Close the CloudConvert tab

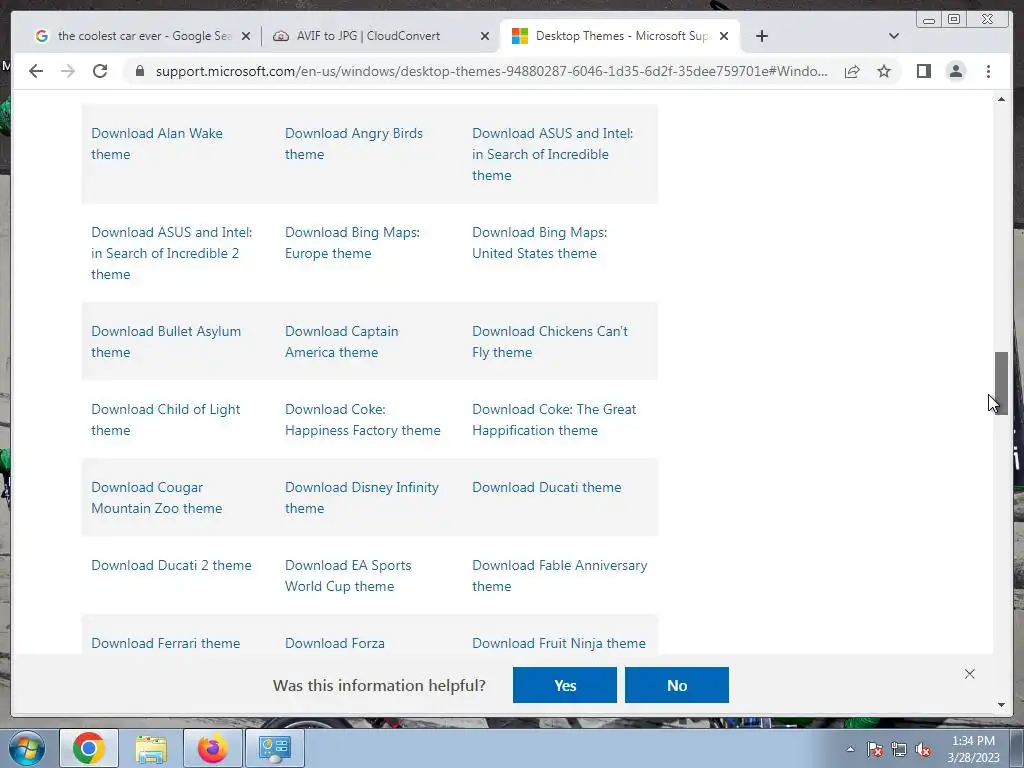pyautogui.click(x=485, y=37)
